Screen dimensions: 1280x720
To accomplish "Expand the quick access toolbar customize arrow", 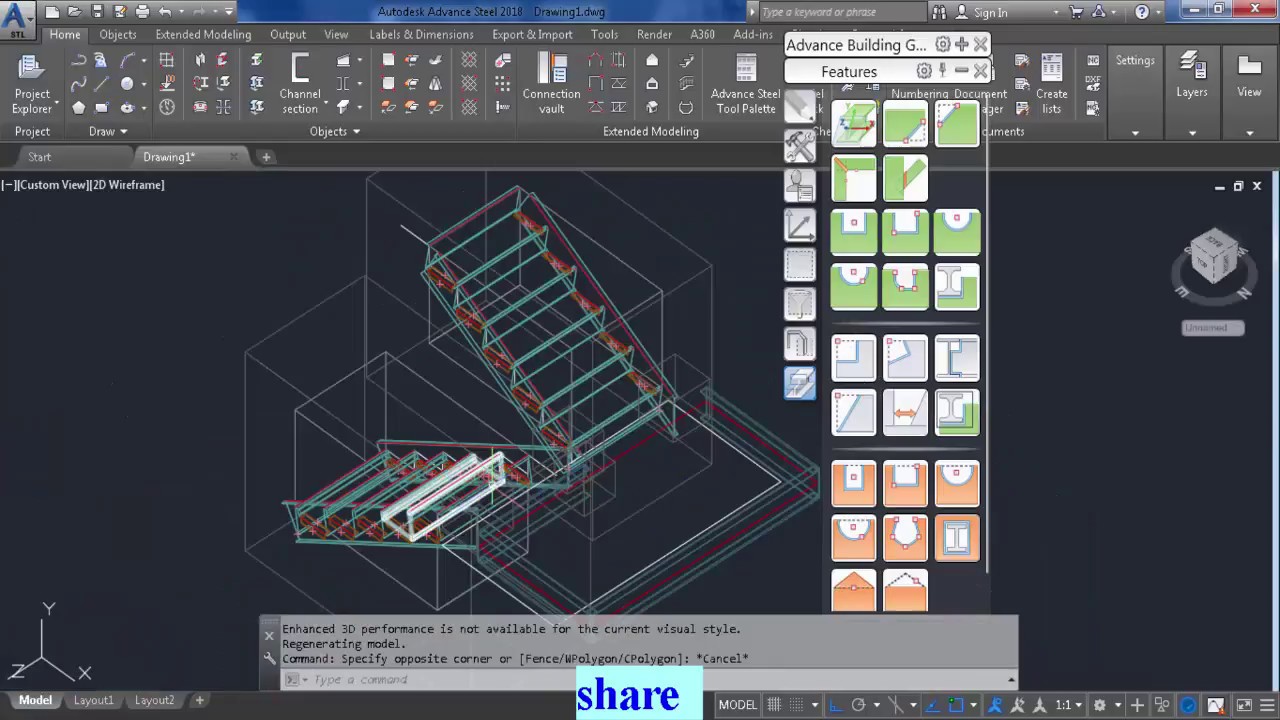I will click(x=229, y=12).
